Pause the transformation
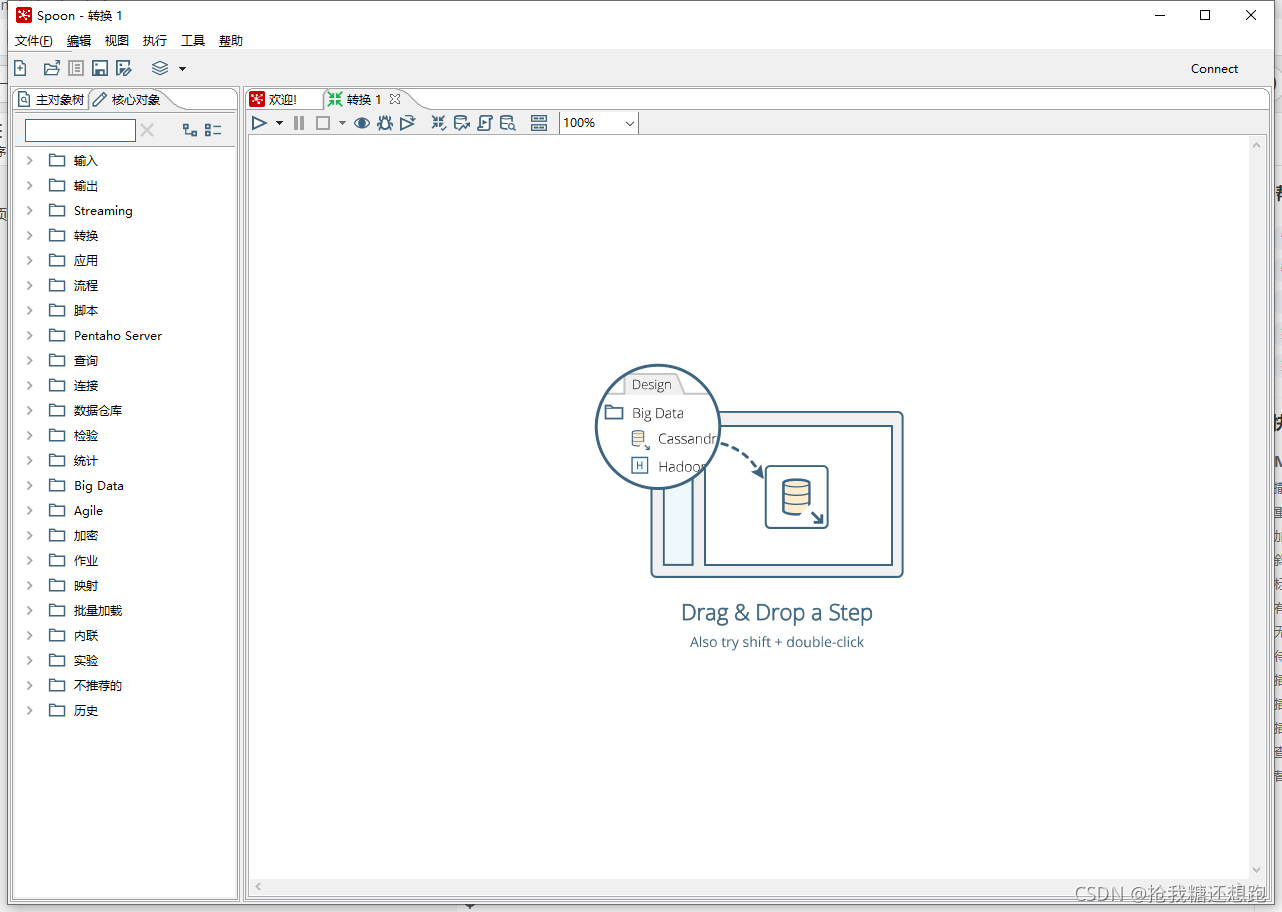Screen dimensions: 1282x912 pyautogui.click(x=299, y=123)
